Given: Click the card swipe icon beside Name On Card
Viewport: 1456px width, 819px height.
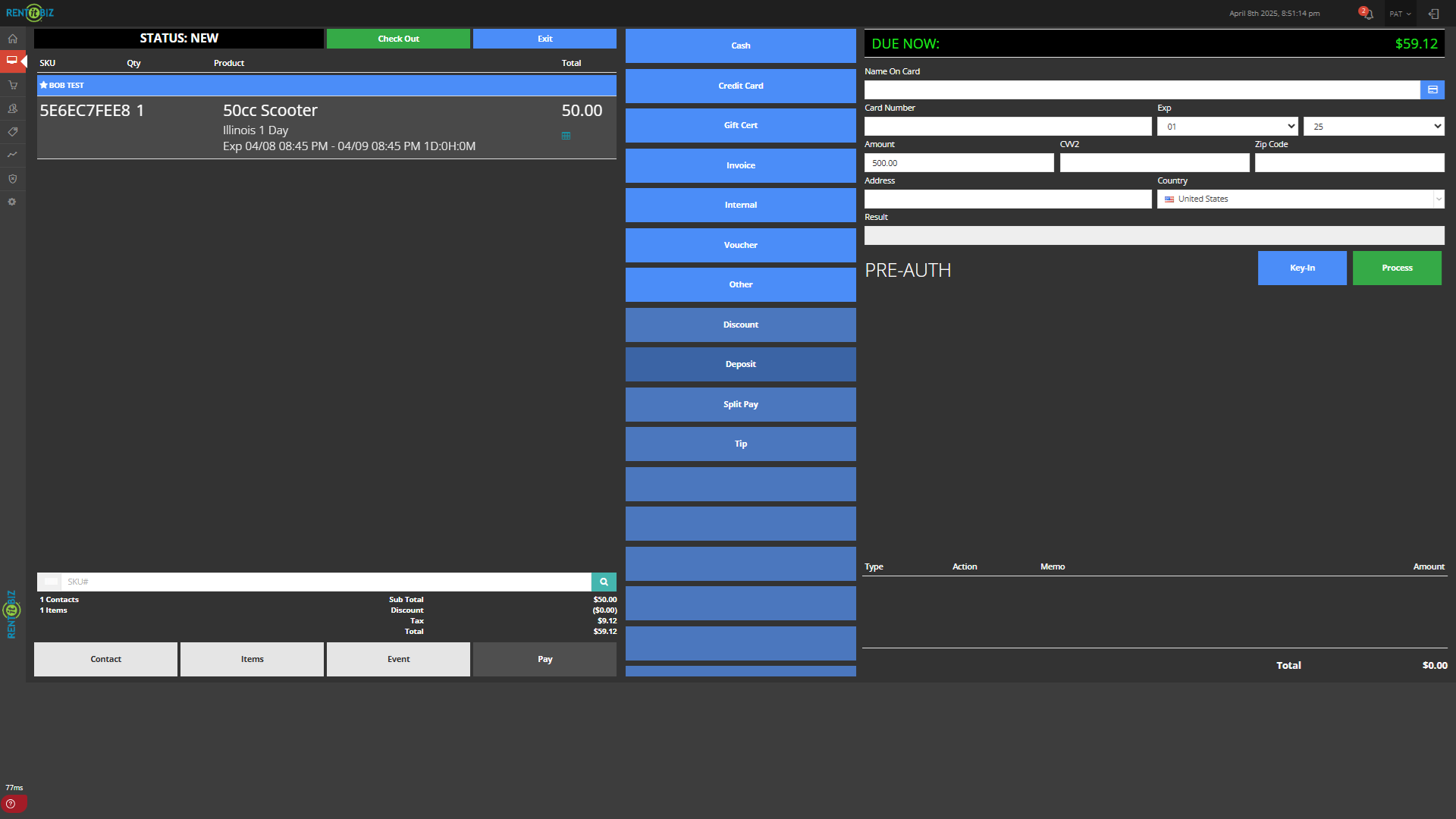Looking at the screenshot, I should (x=1432, y=89).
